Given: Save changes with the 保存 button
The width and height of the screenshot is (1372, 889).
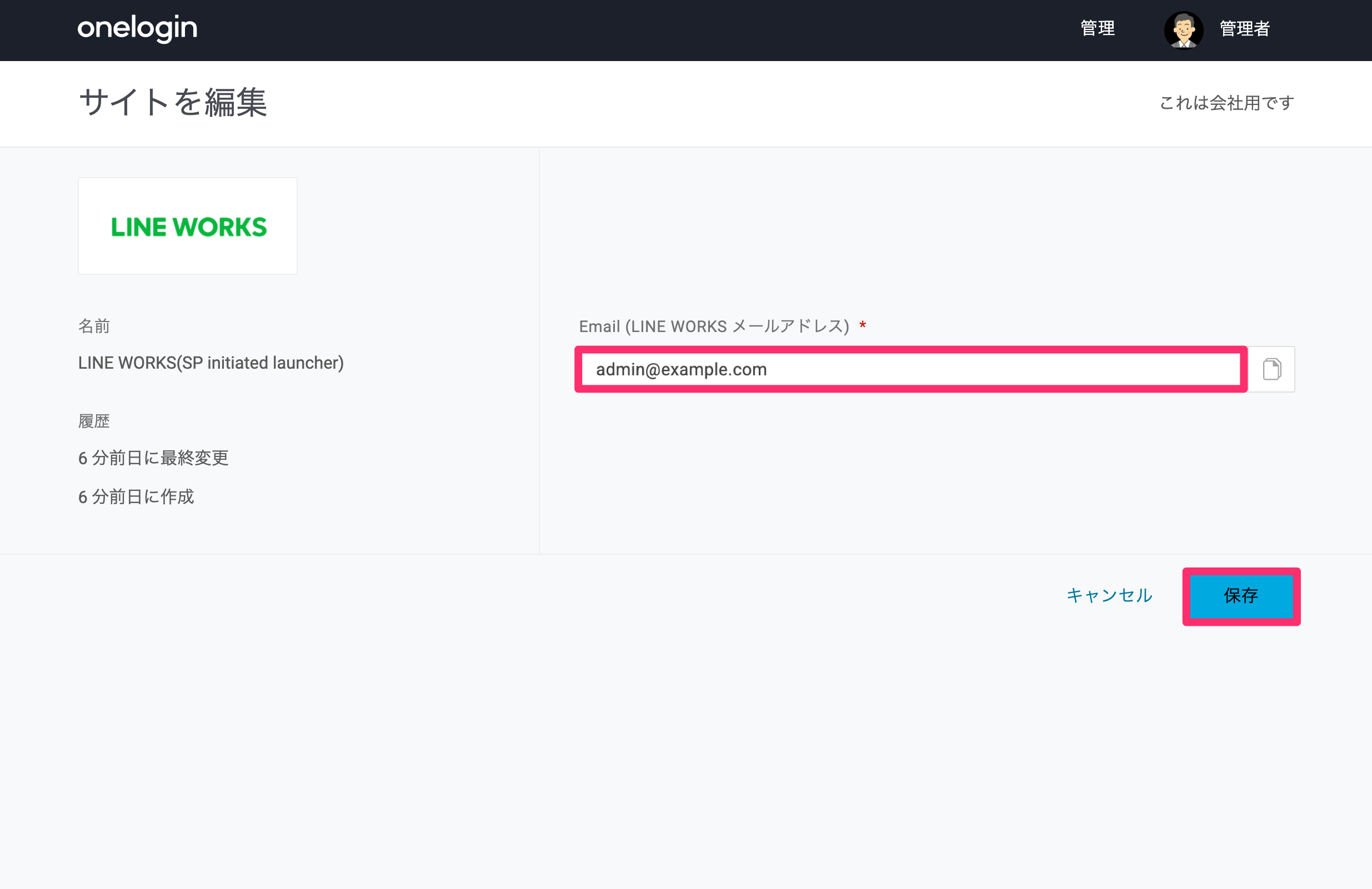Looking at the screenshot, I should pyautogui.click(x=1241, y=596).
